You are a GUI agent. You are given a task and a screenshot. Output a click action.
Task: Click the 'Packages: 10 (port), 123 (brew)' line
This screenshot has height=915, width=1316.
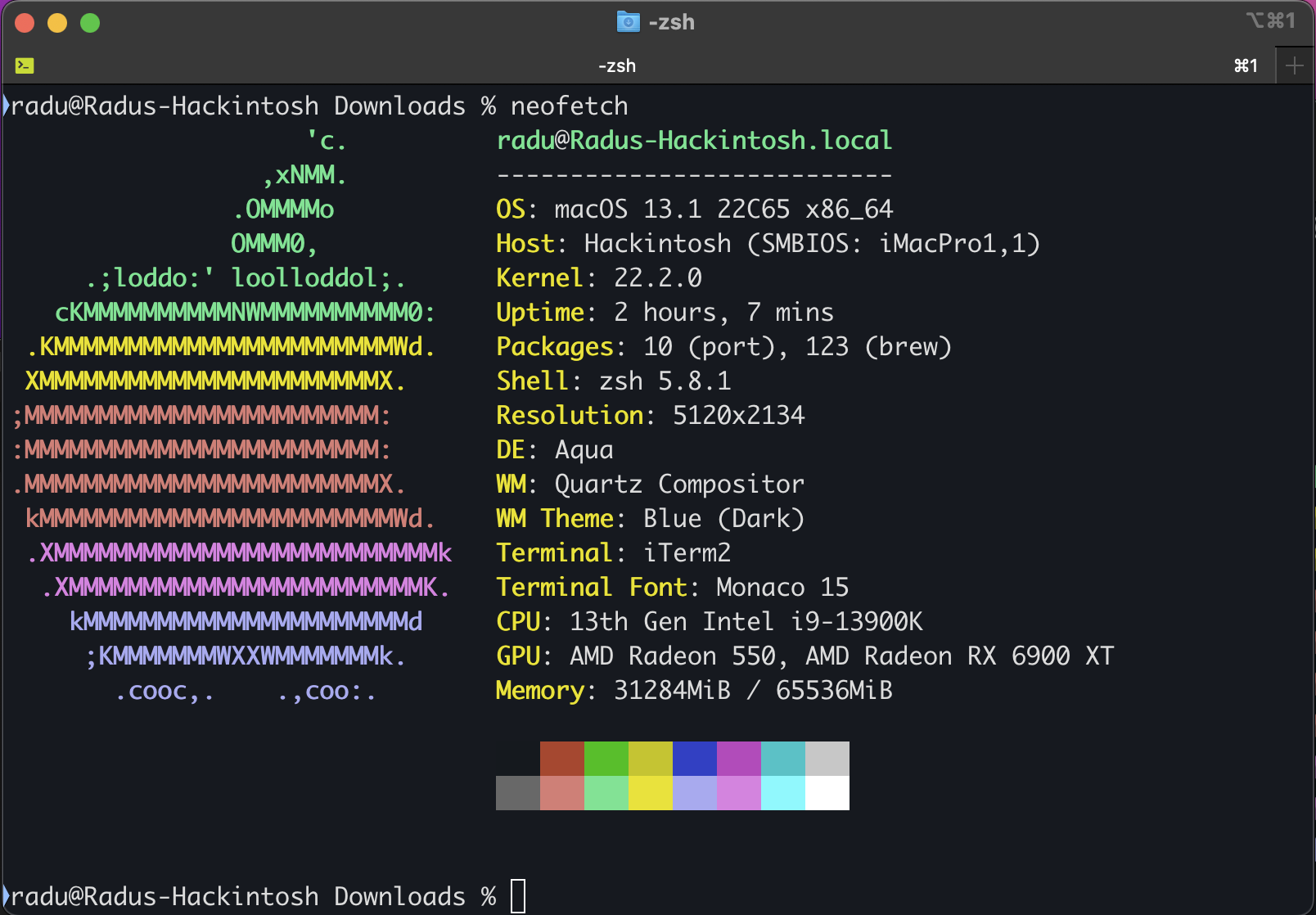[723, 347]
